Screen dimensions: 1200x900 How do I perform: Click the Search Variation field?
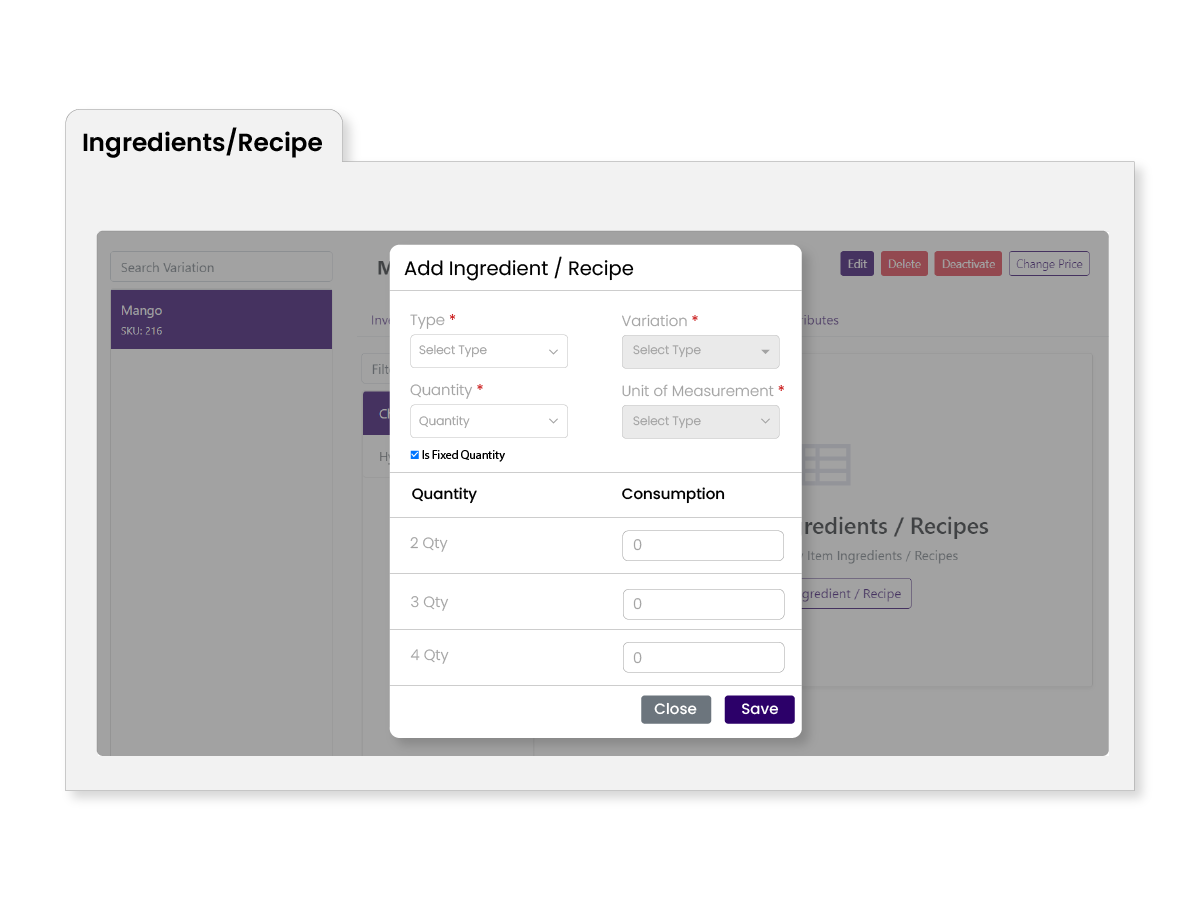pos(221,266)
